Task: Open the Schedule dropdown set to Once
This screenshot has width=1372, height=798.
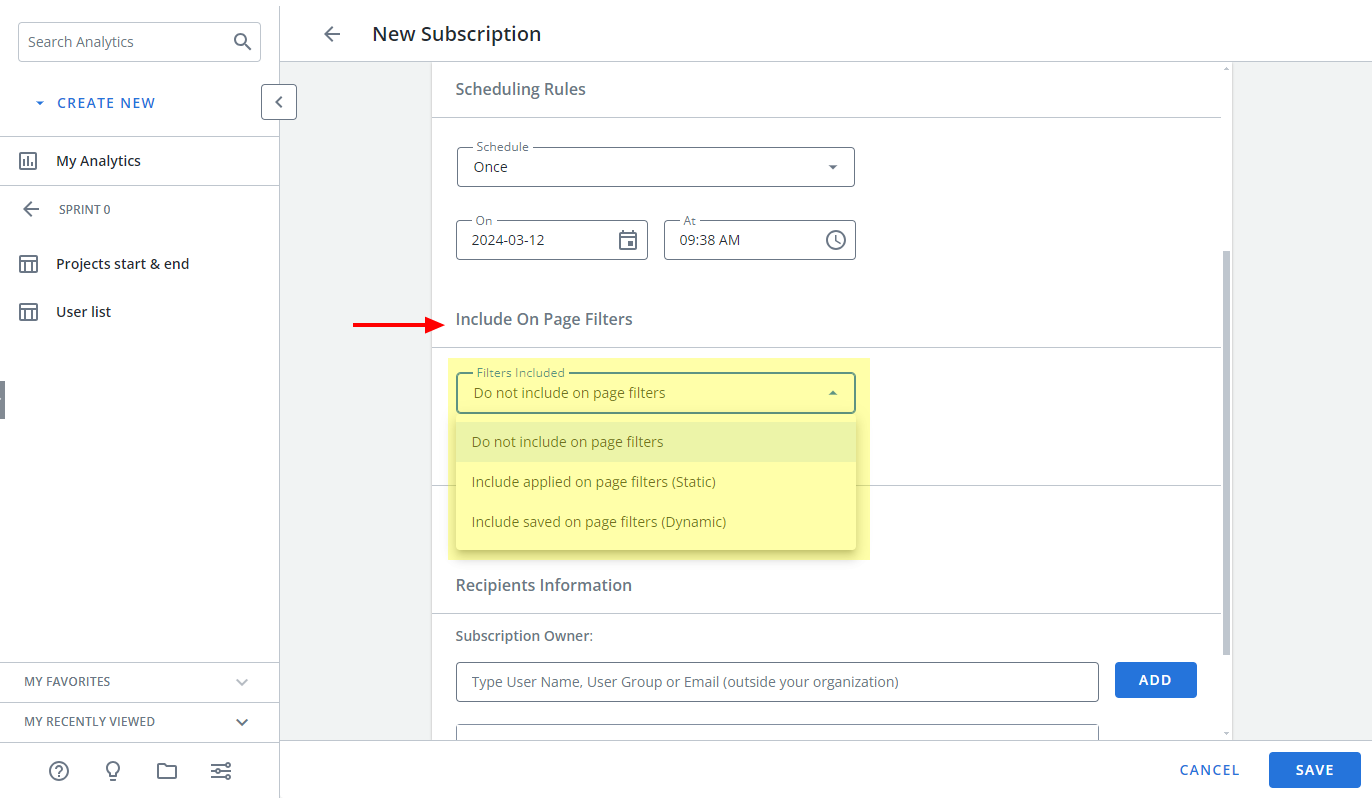Action: [x=833, y=166]
